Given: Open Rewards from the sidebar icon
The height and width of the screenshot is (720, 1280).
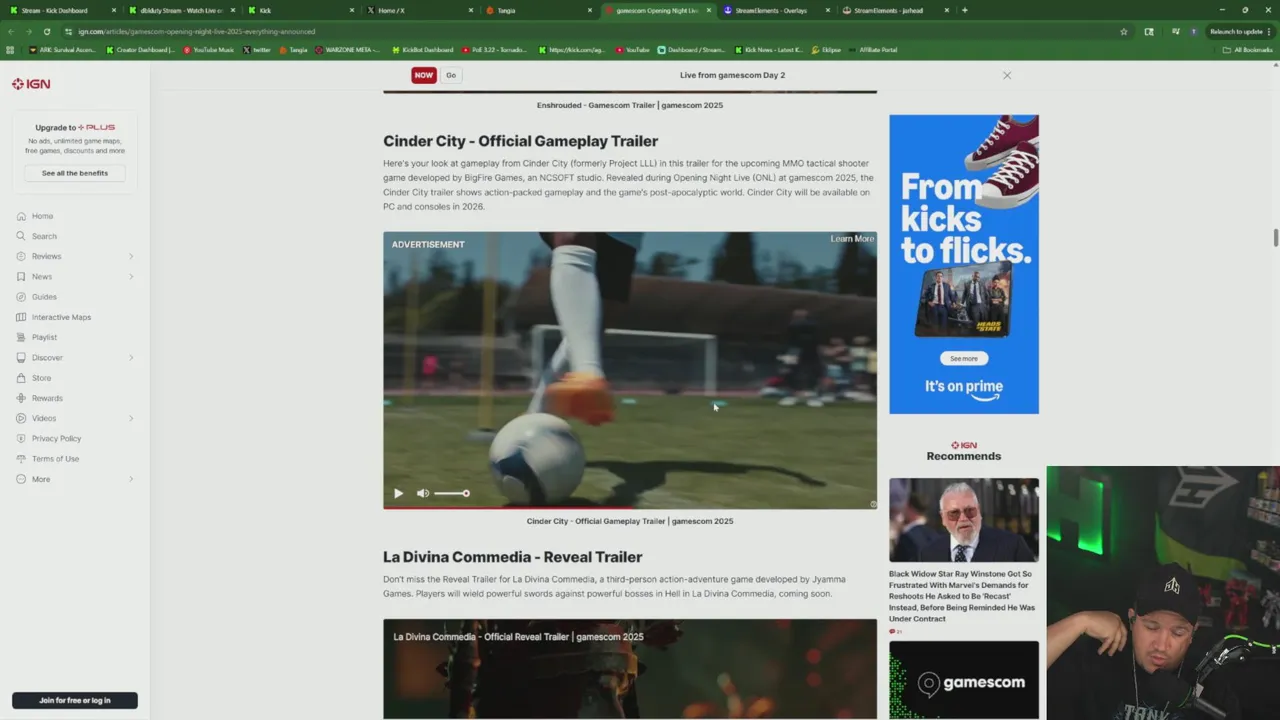Looking at the screenshot, I should [x=21, y=398].
